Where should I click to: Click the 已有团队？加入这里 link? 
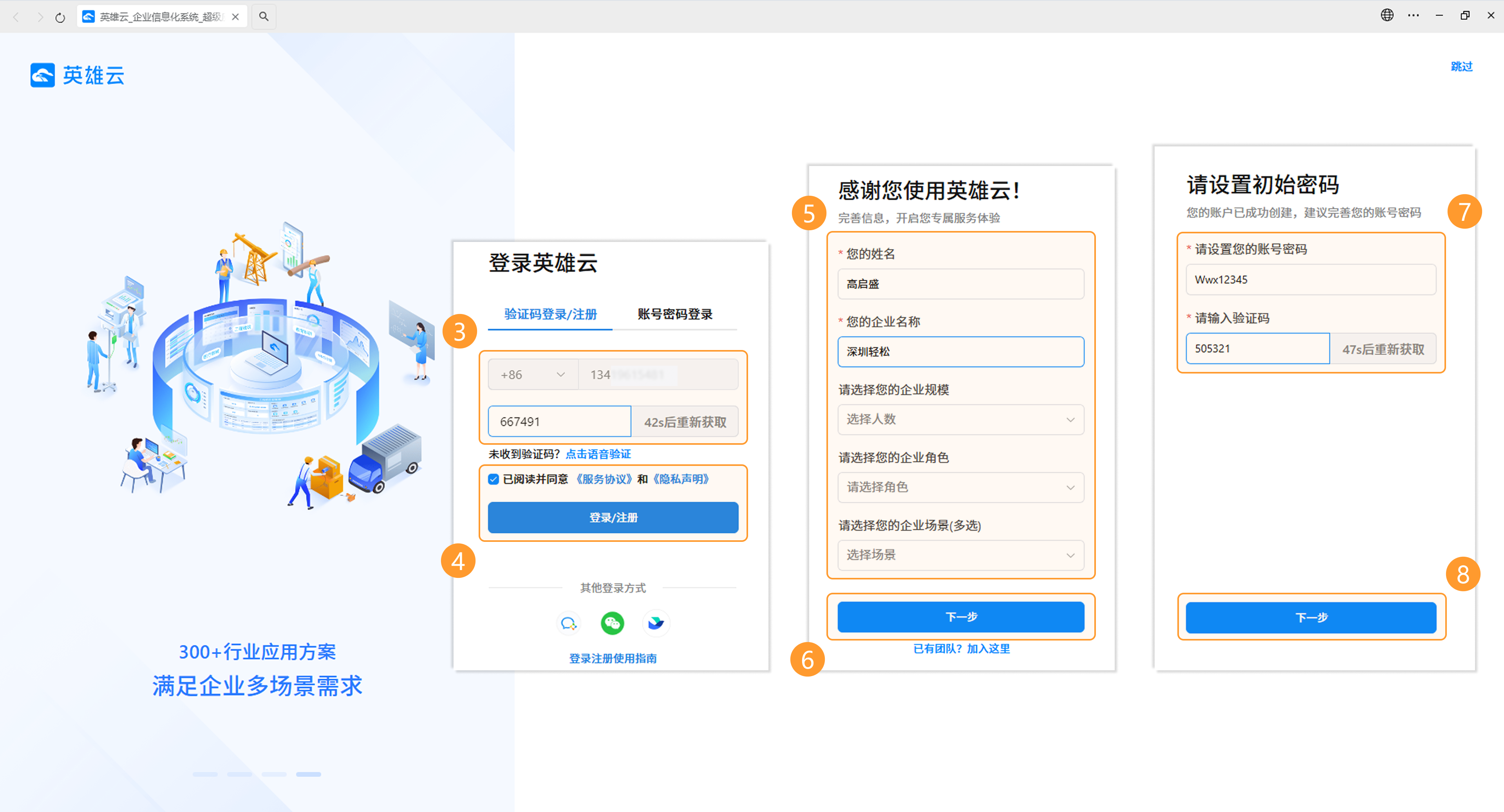coord(962,648)
